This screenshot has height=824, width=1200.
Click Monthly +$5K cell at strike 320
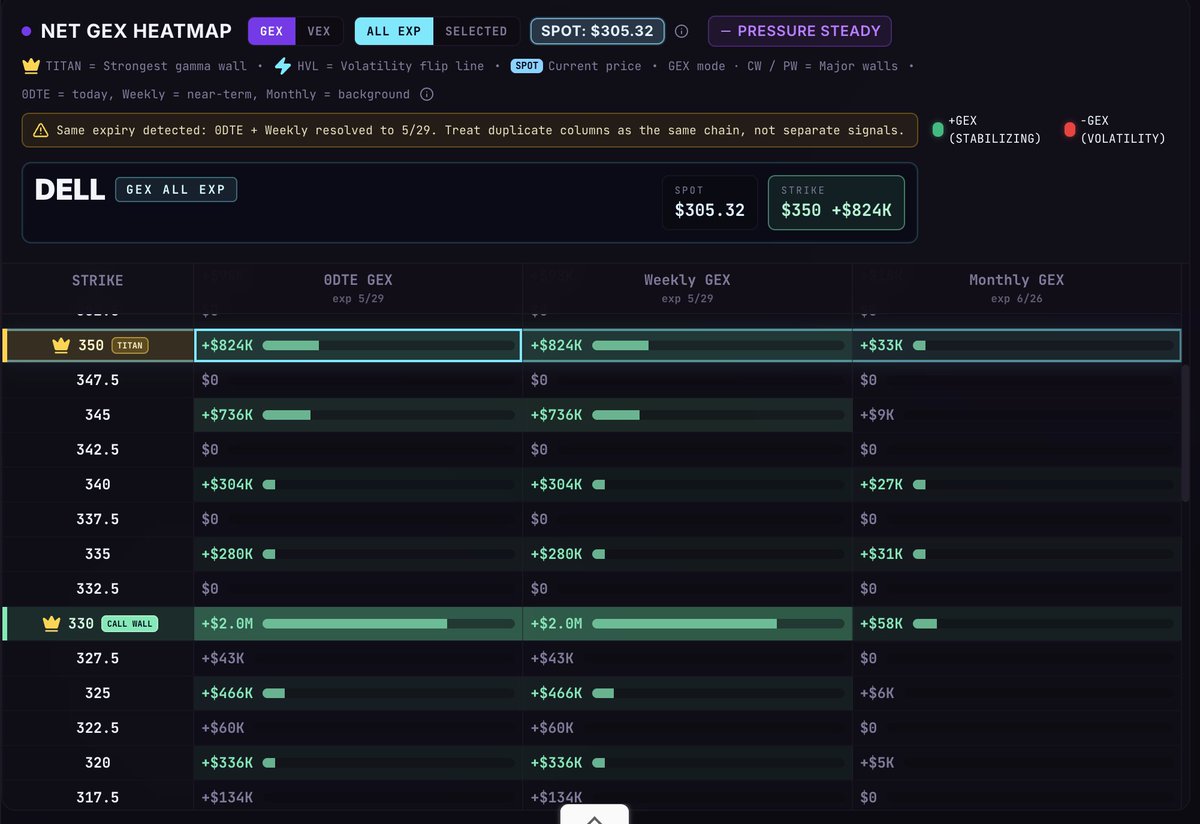tap(1017, 762)
